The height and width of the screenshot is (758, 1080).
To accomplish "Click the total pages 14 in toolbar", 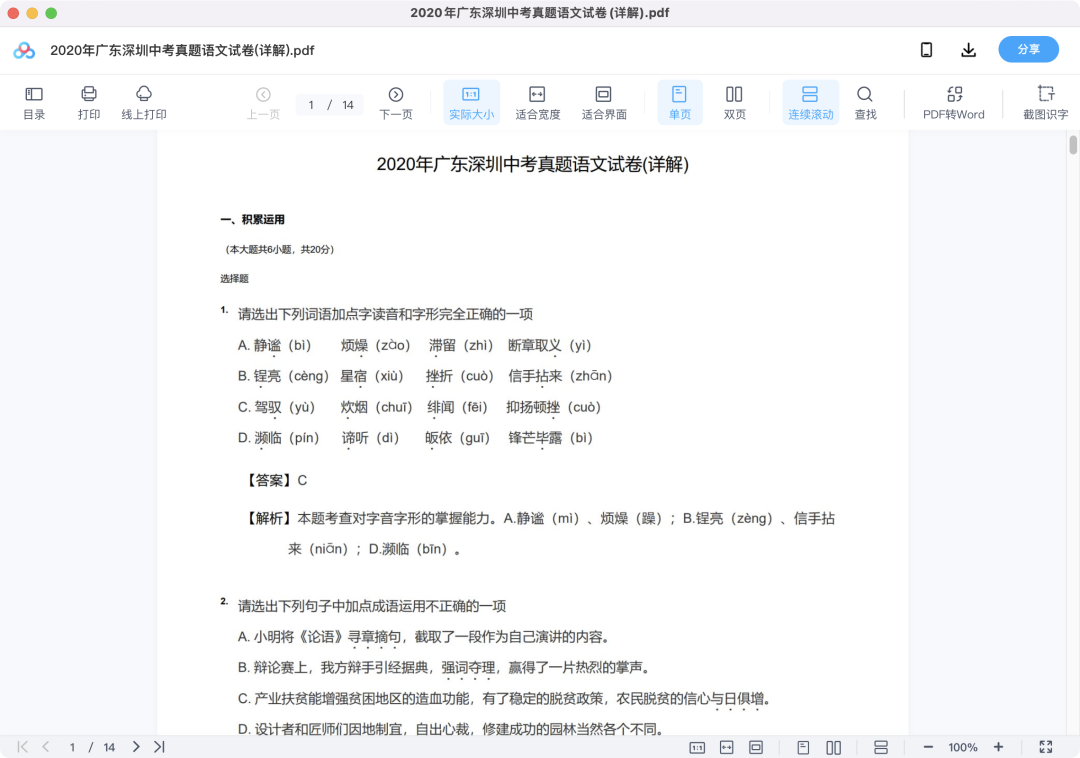I will pyautogui.click(x=348, y=105).
